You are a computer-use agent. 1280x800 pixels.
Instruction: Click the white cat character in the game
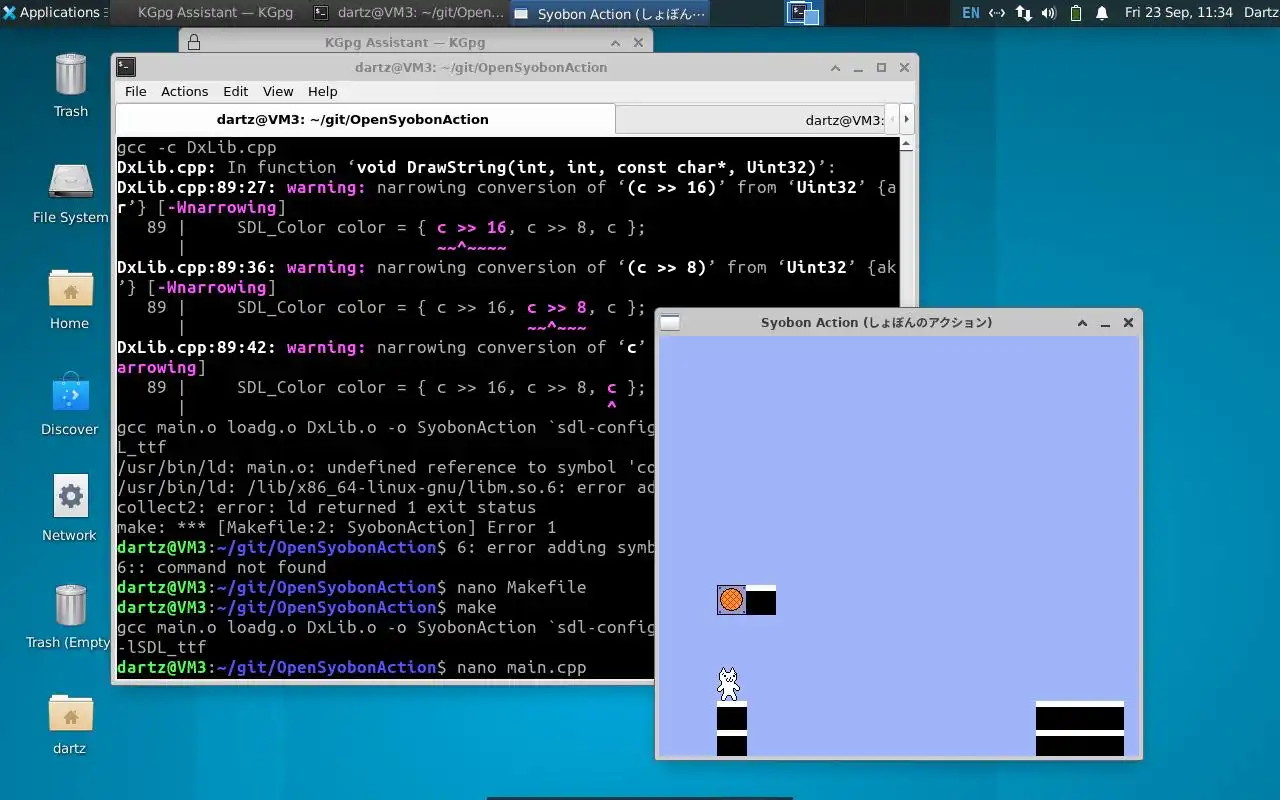[729, 684]
